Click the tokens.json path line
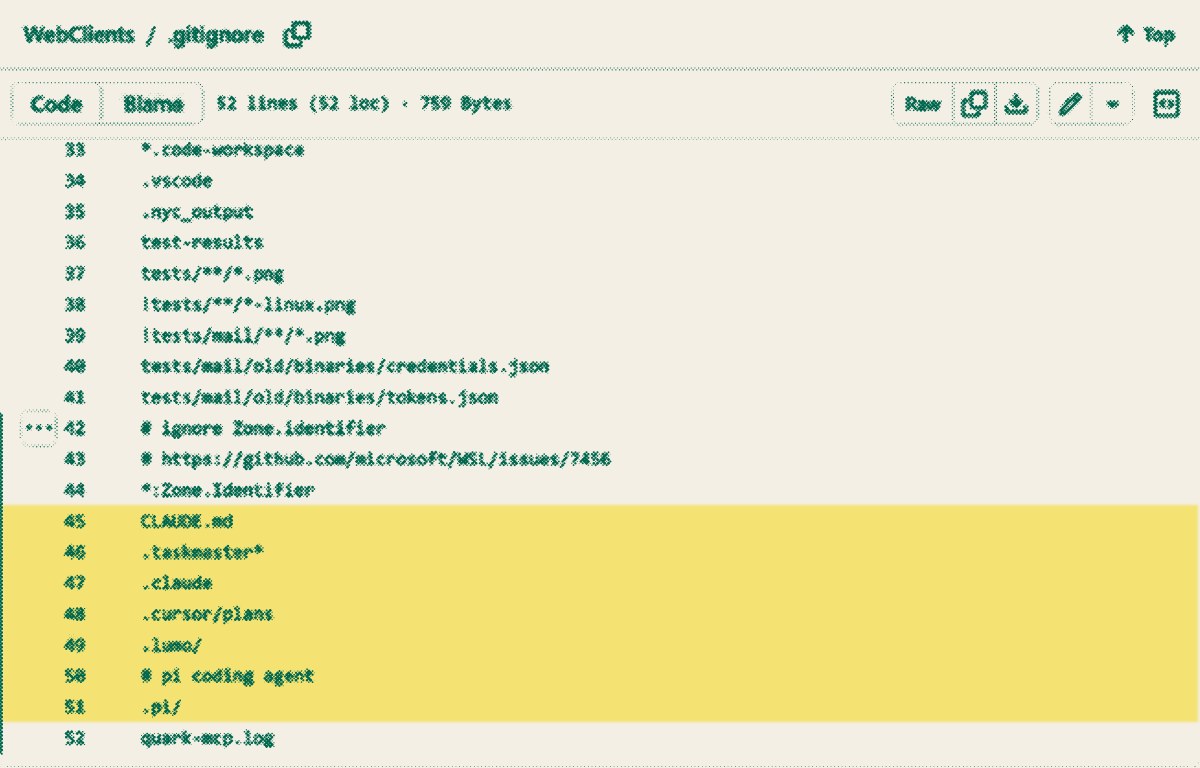 (x=319, y=398)
